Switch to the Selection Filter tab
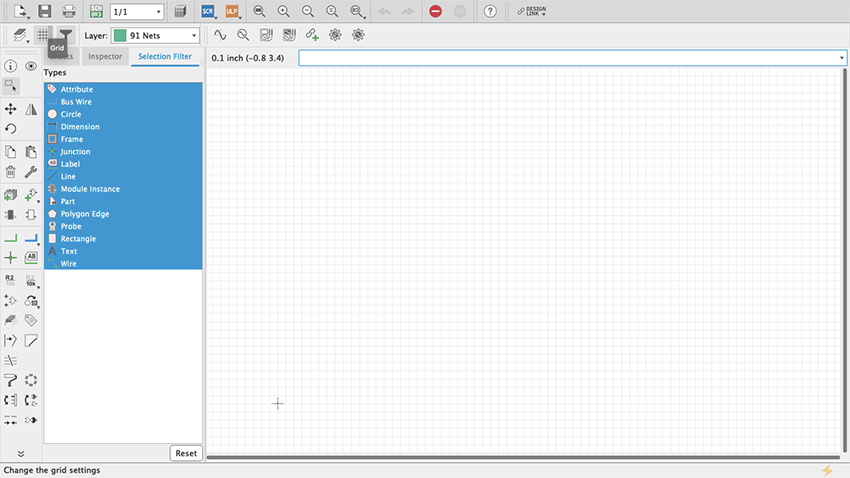The image size is (850, 478). tap(165, 56)
